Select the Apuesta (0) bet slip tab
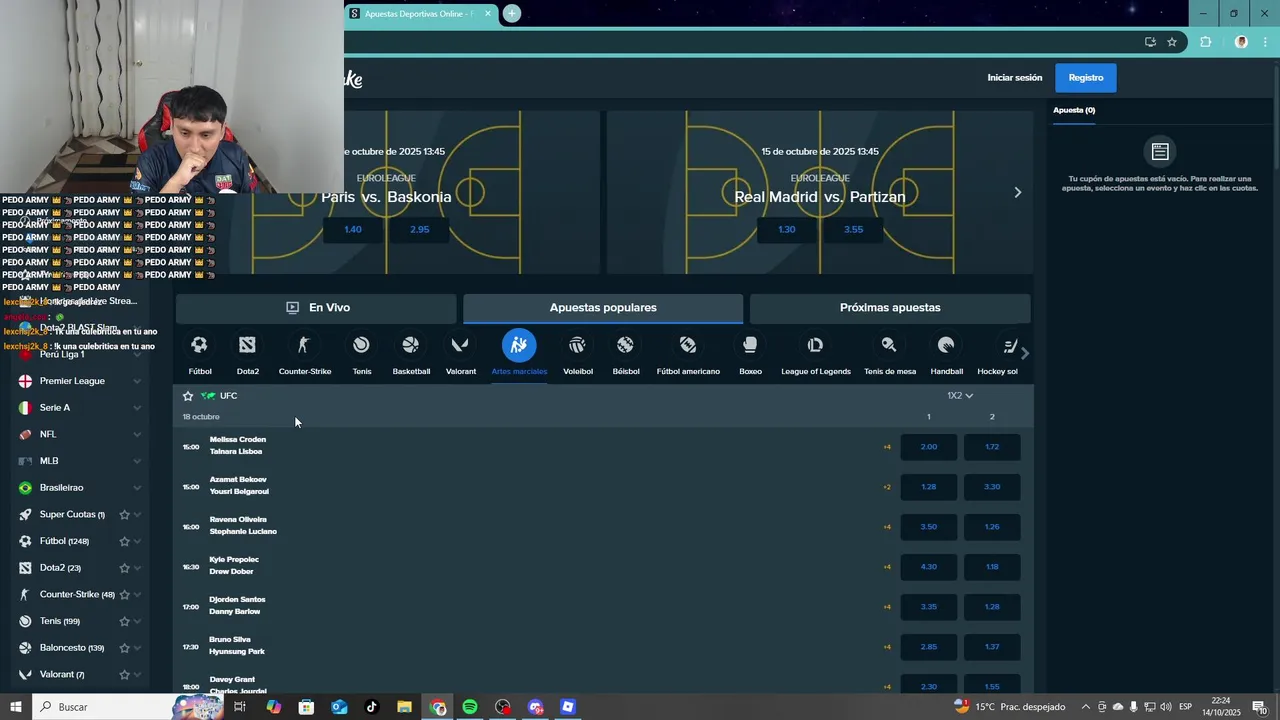This screenshot has width=1280, height=720. (1074, 110)
